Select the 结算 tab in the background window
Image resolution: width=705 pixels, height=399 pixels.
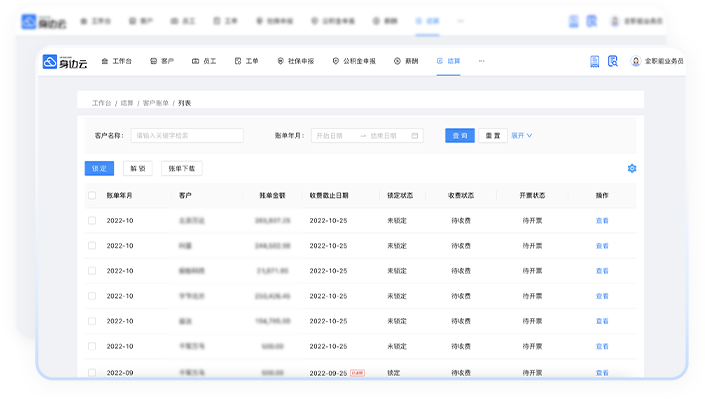coord(427,21)
